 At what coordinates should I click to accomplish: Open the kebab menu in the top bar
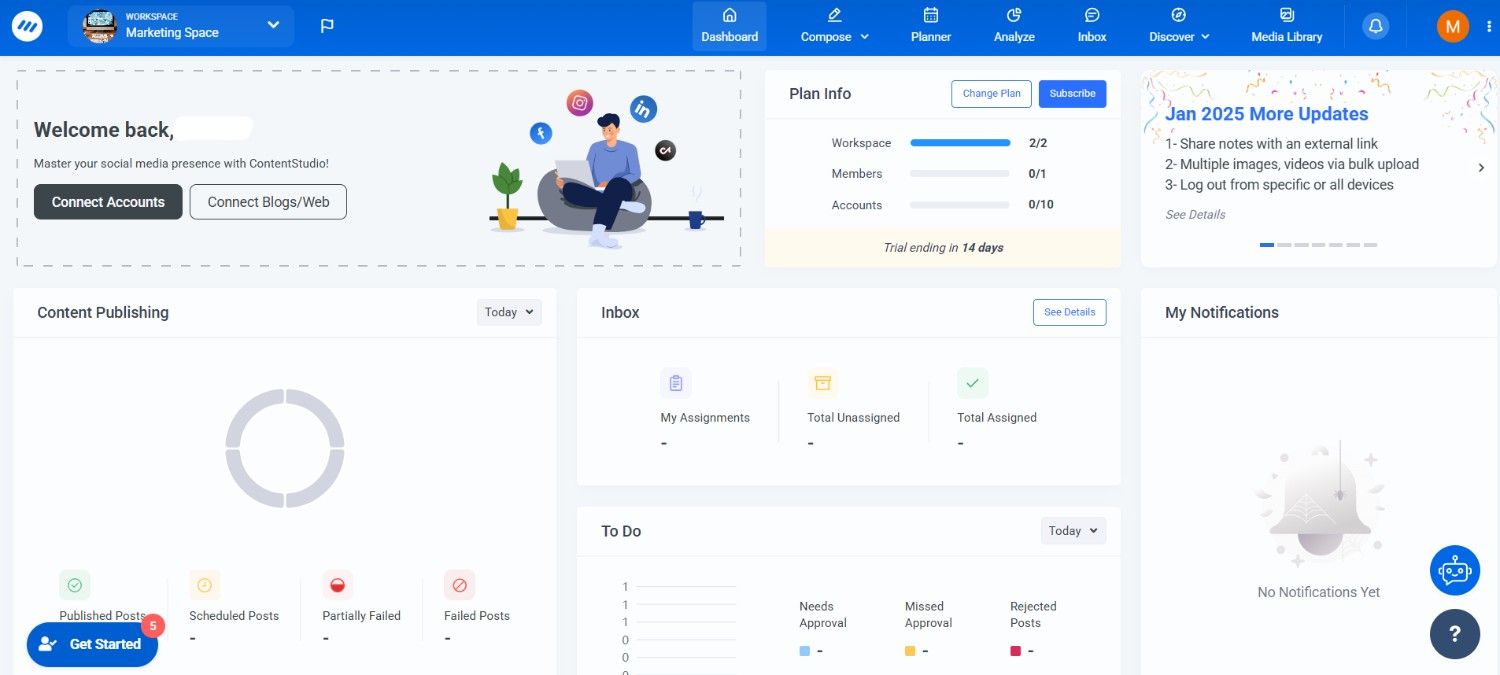(1490, 26)
